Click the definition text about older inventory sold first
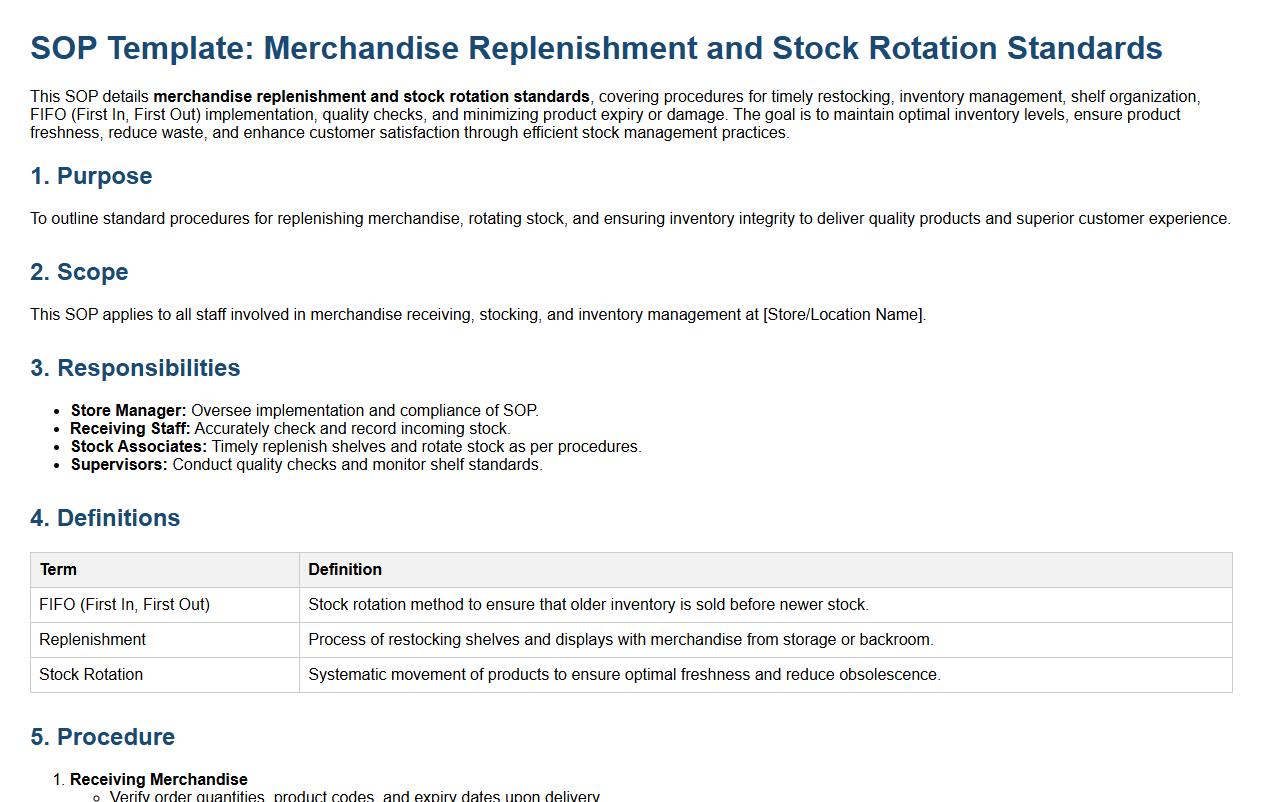1263x802 pixels. pyautogui.click(x=588, y=605)
